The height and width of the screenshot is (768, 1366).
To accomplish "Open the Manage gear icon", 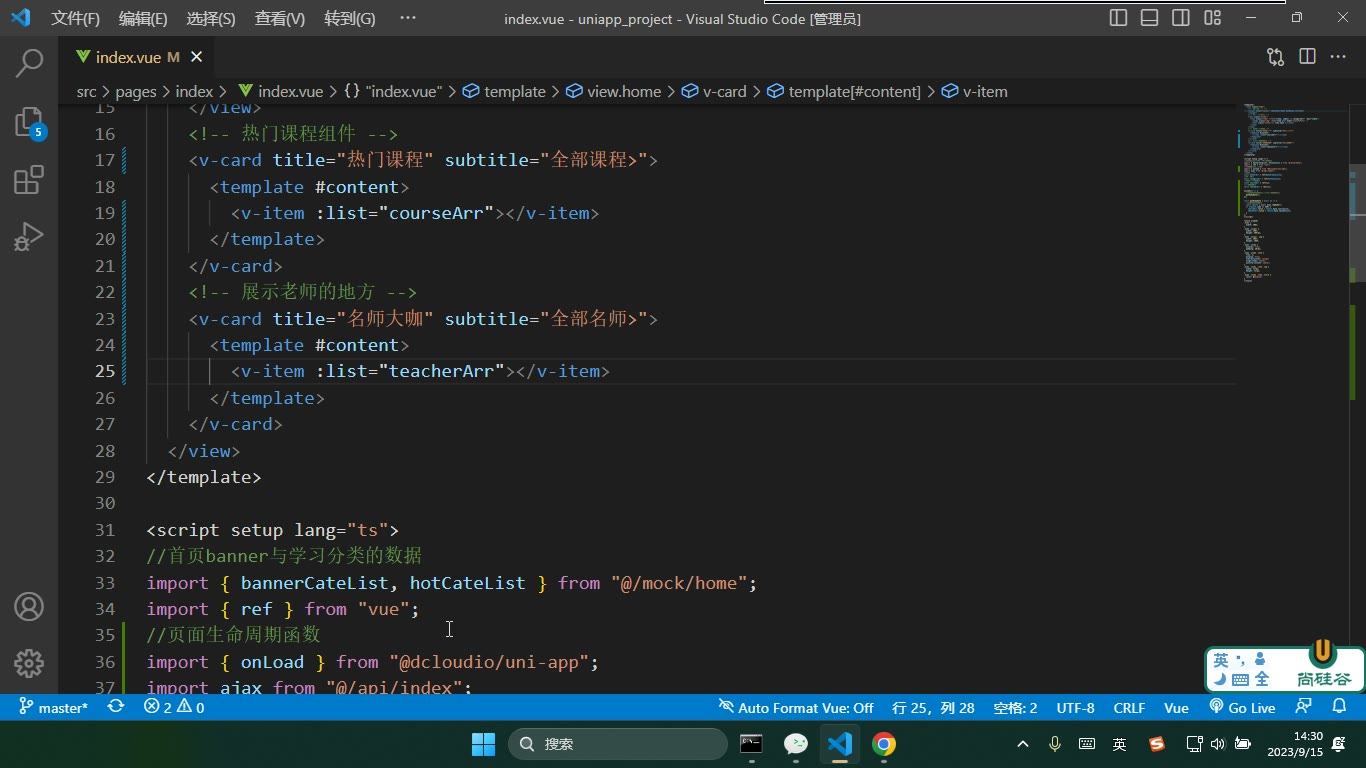I will pos(29,663).
